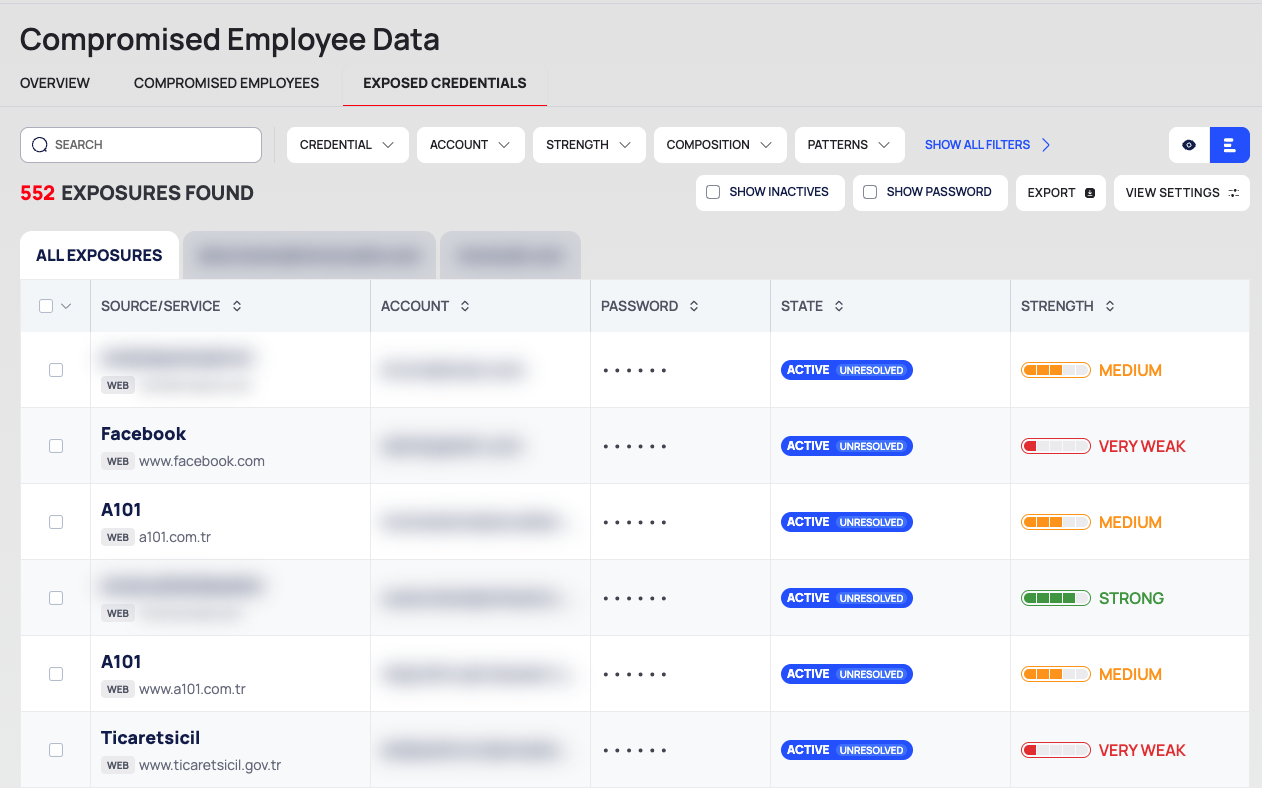
Task: Select the Facebook row checkbox
Action: (x=56, y=446)
